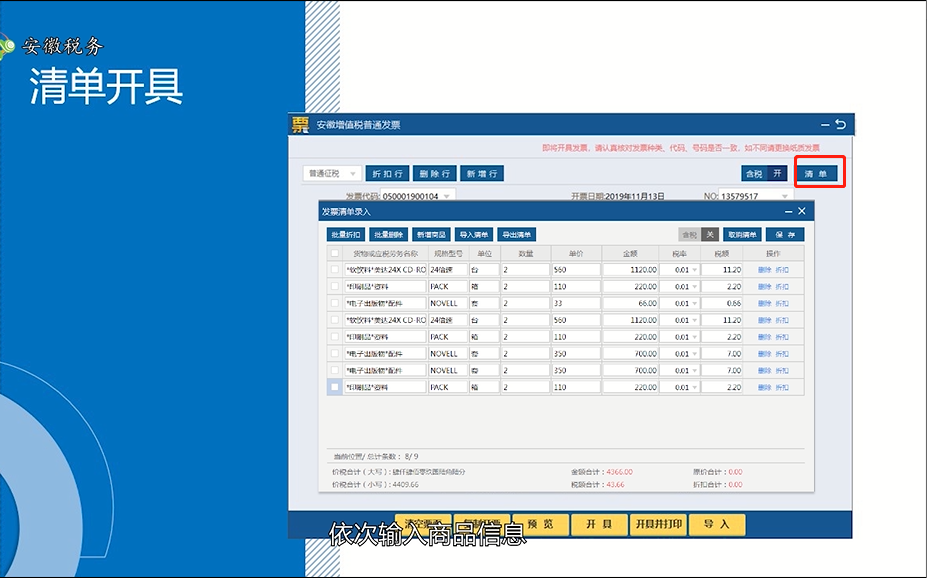
Task: Click 删除 link in first item row
Action: pyautogui.click(x=764, y=270)
